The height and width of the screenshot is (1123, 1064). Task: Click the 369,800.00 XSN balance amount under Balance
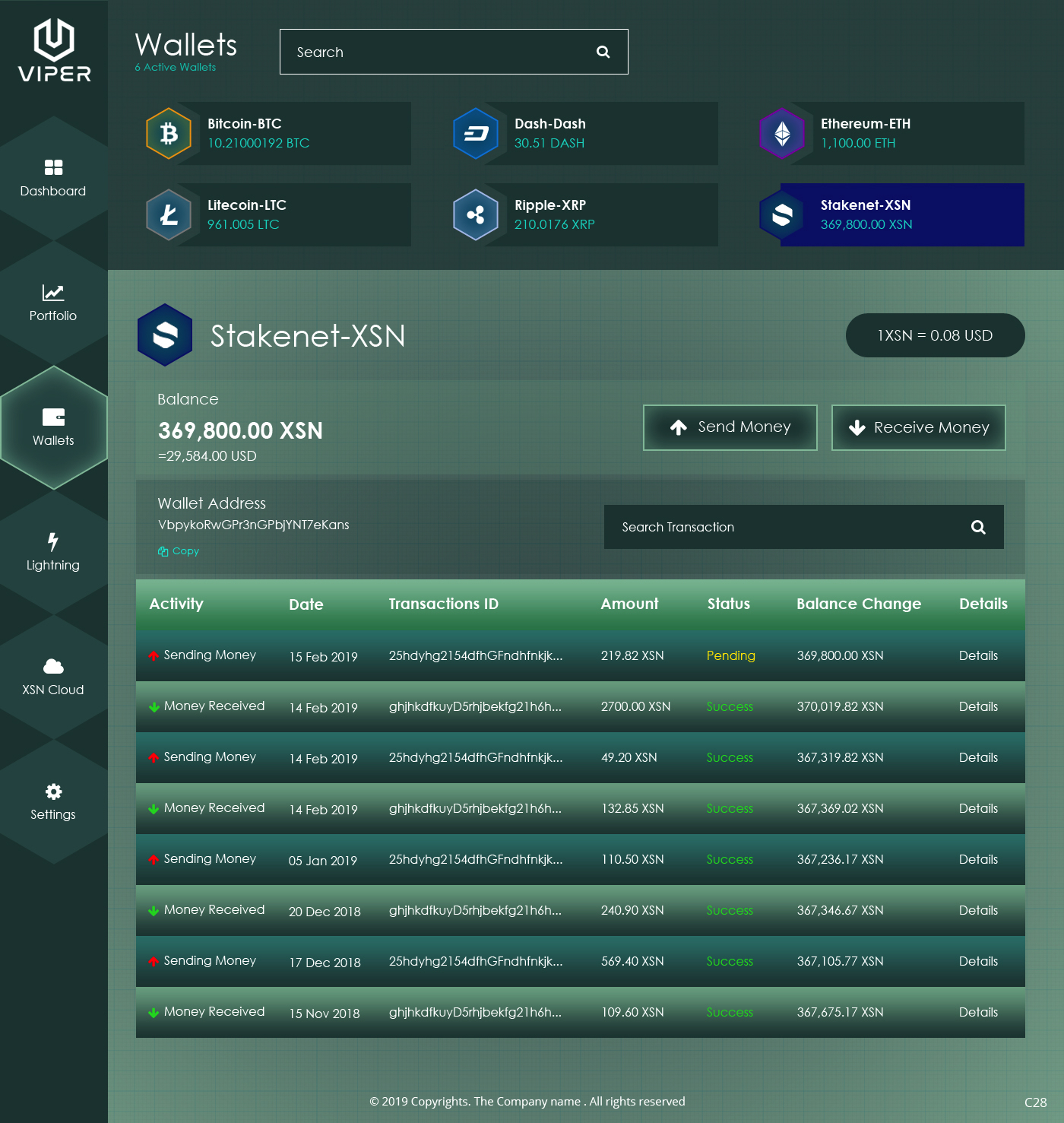coord(240,431)
